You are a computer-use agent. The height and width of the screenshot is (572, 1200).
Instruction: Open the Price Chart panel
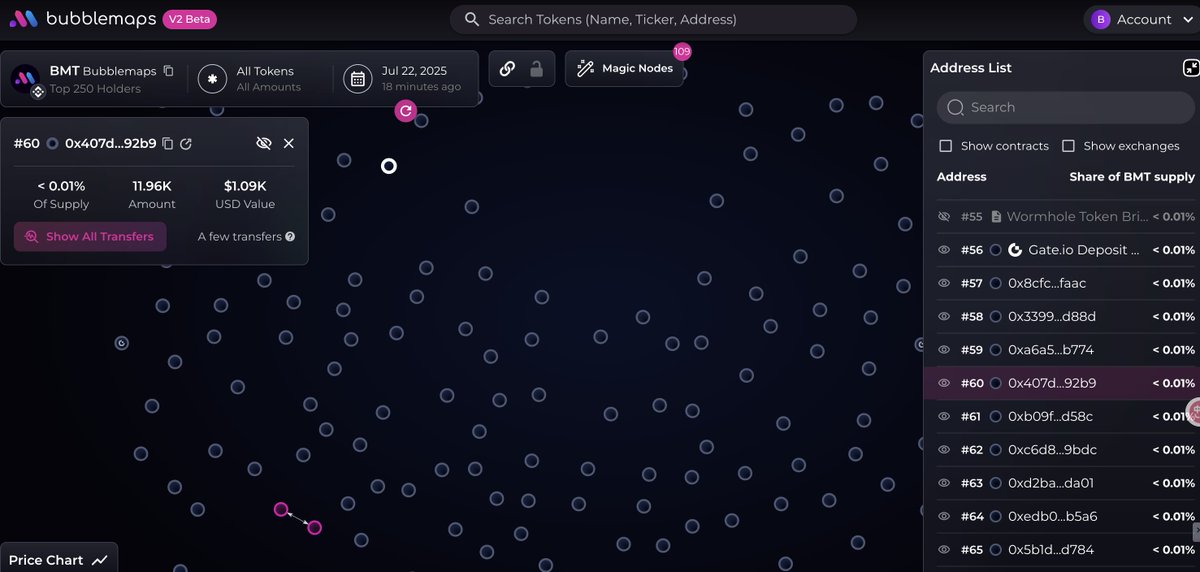coord(58,559)
